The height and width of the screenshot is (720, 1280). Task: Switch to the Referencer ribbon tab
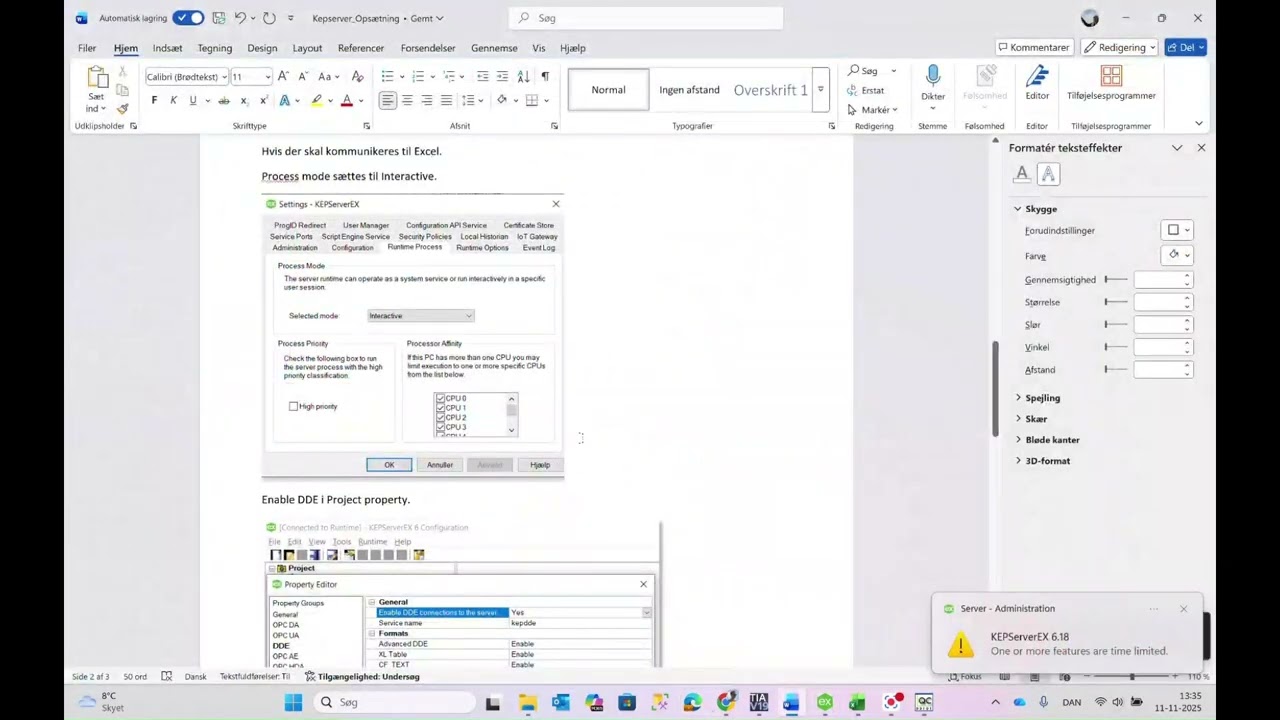coord(361,48)
